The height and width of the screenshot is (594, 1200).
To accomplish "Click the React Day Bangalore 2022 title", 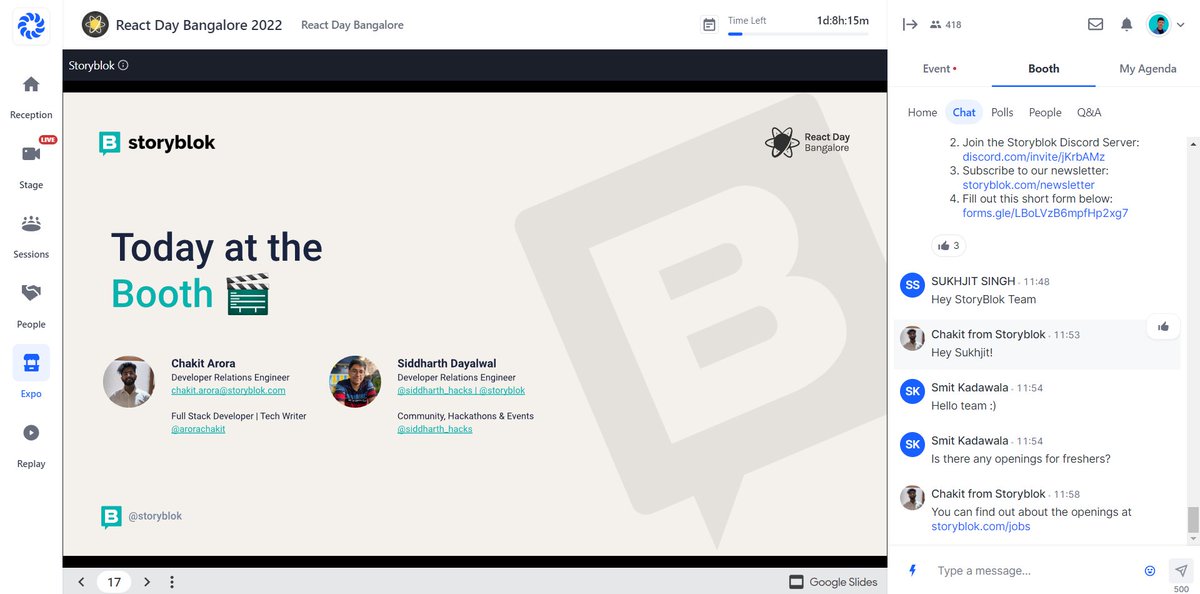I will (x=199, y=25).
